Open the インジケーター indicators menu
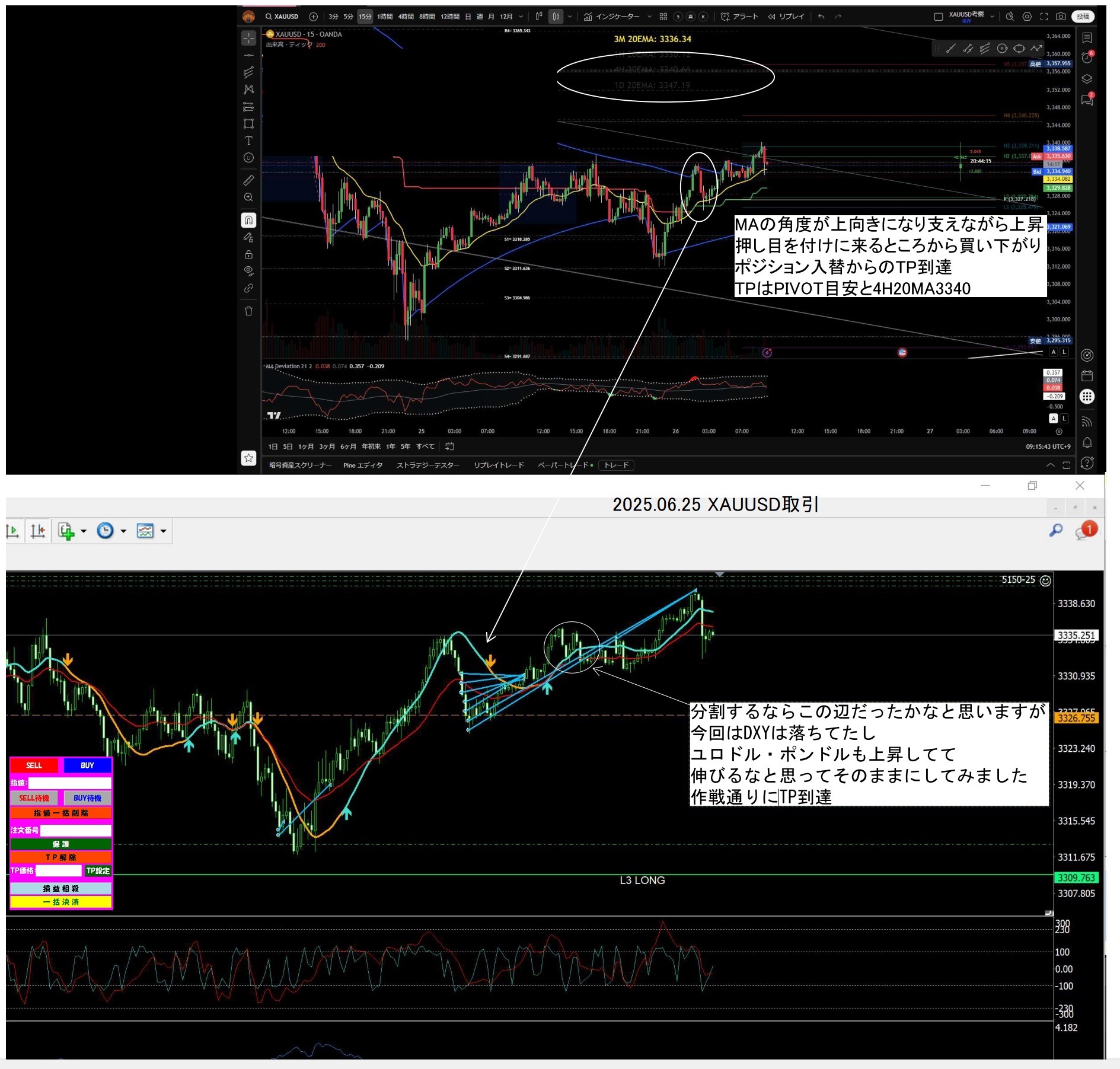 [611, 17]
